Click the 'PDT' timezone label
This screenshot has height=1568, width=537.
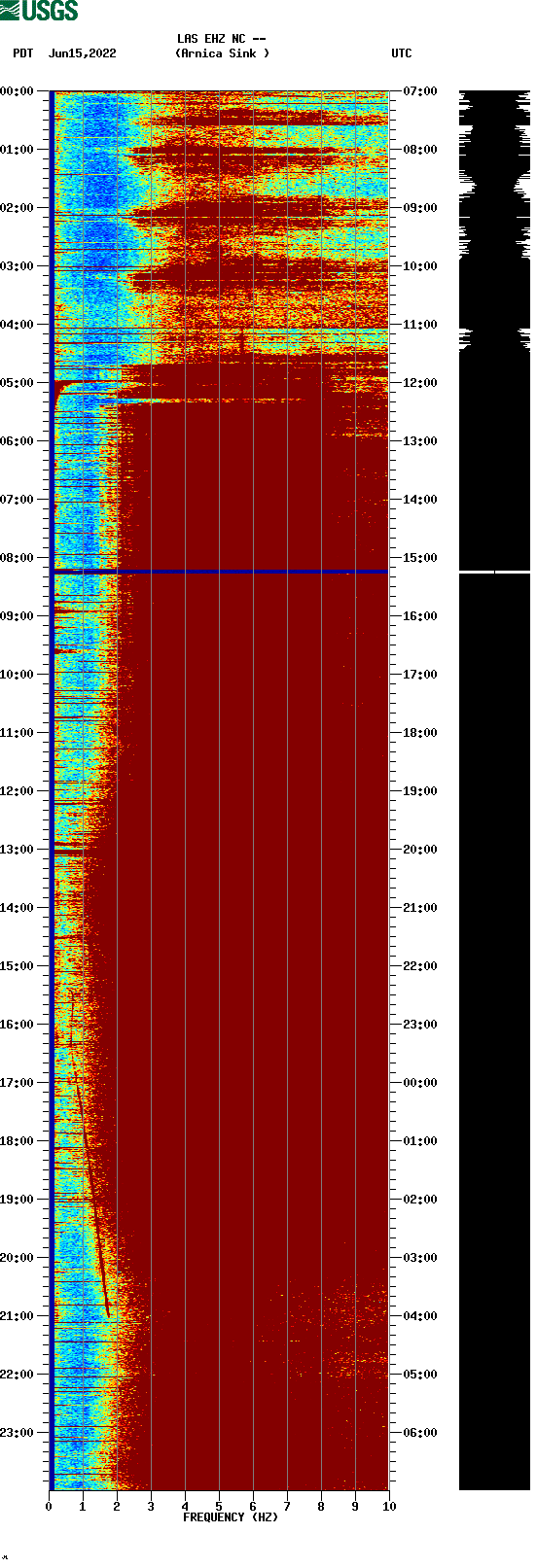(23, 53)
